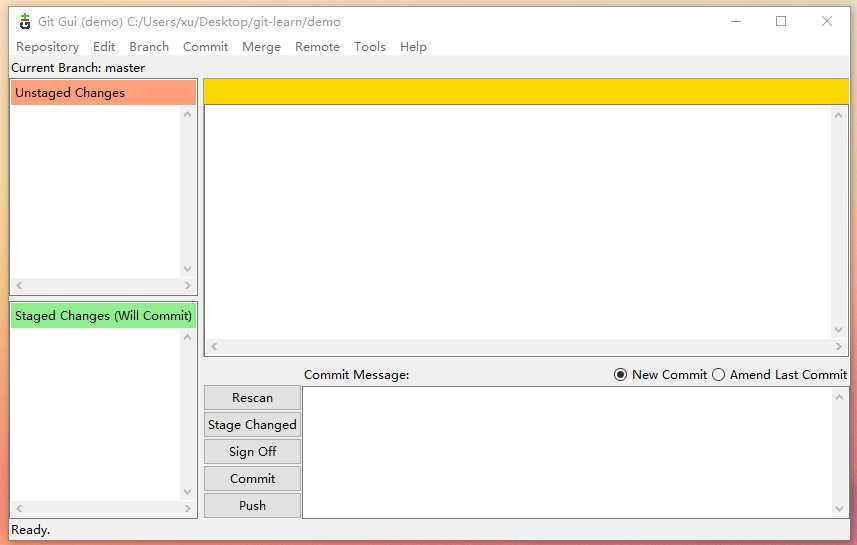Click left arrow of diff pane horizontal scrollbar
This screenshot has width=857, height=545.
pos(214,346)
